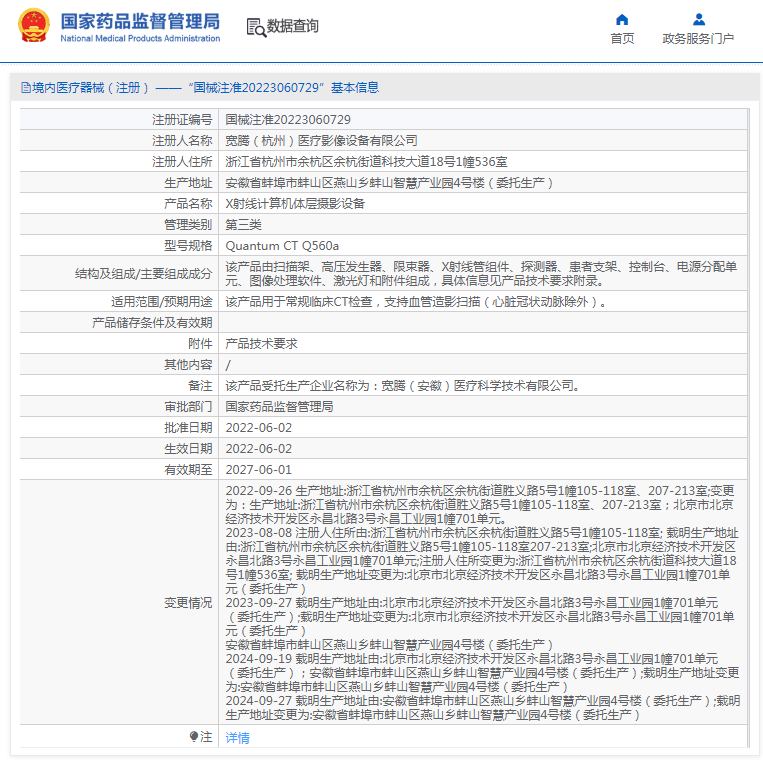Viewport: 763px width, 768px height.
Task: Click the 批准日期 row label
Action: (188, 428)
